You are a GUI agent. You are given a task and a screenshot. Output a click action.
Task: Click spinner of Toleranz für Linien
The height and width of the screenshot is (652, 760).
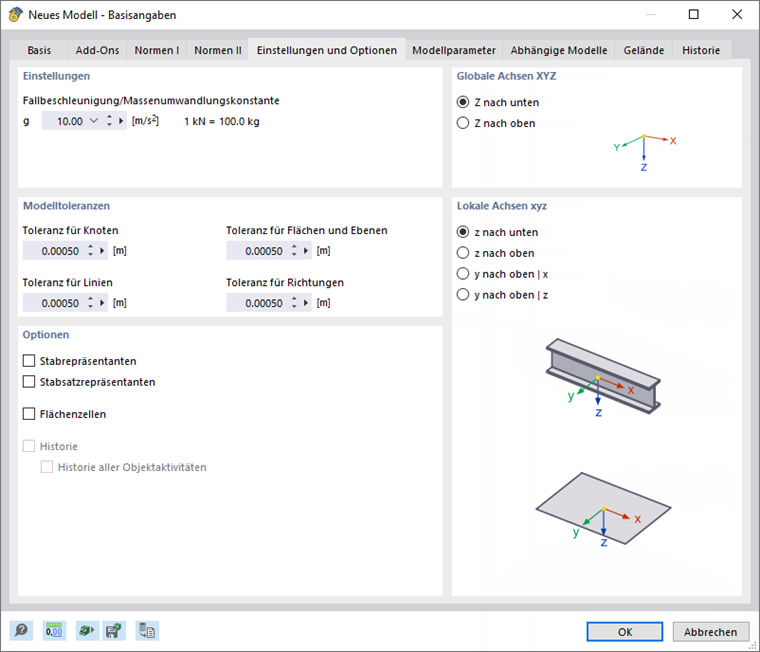point(91,302)
